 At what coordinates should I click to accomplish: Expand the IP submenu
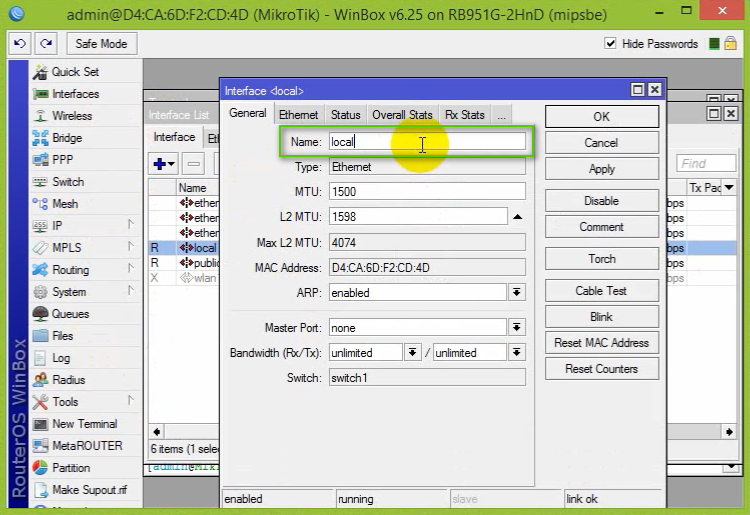click(x=131, y=225)
